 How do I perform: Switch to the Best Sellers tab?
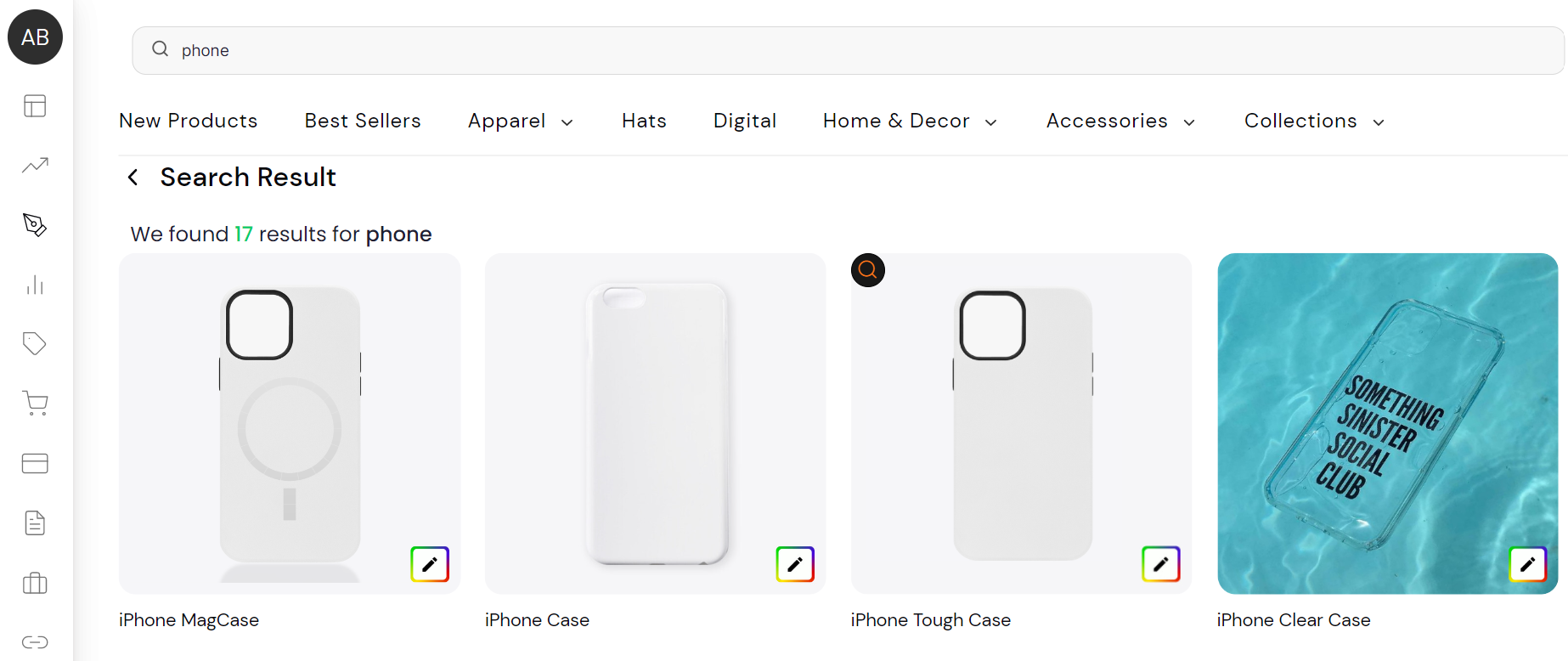pyautogui.click(x=363, y=121)
